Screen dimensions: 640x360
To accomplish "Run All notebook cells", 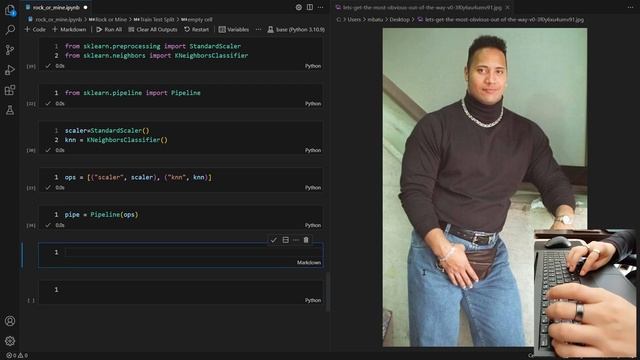I will [x=109, y=29].
